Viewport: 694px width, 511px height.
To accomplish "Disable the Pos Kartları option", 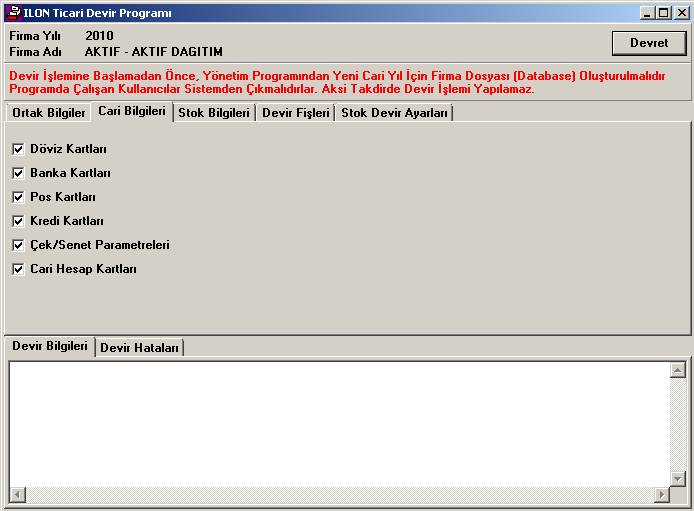I will coord(18,197).
